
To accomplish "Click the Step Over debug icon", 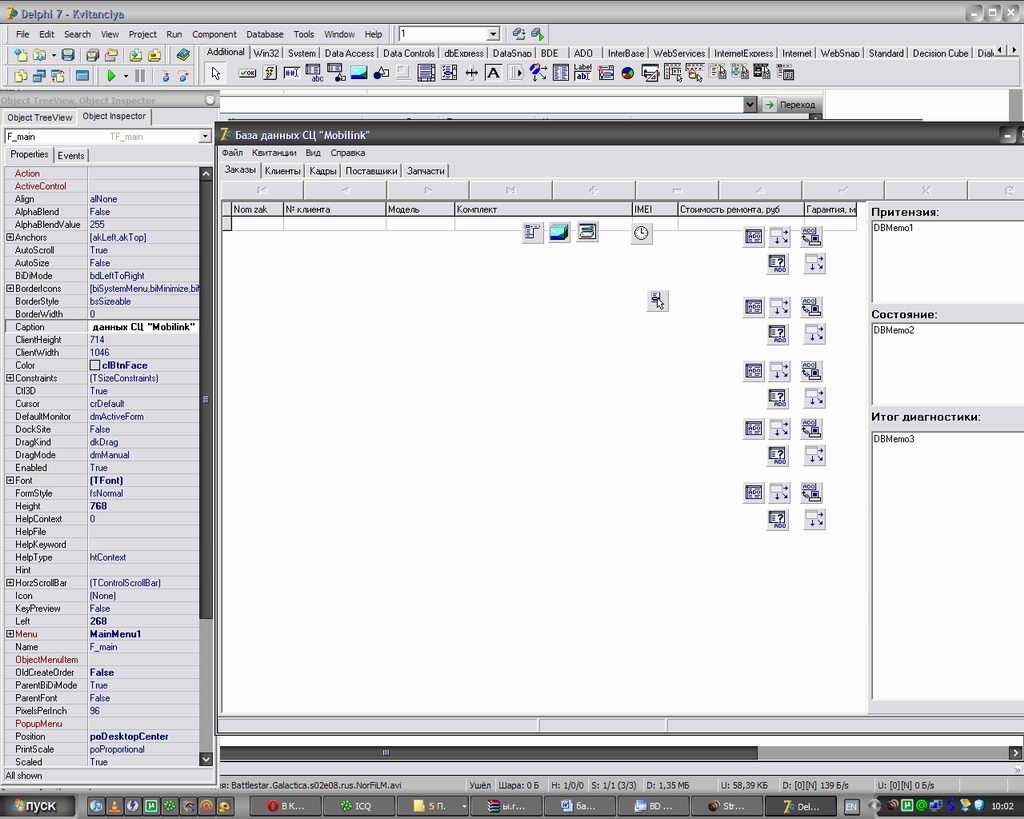I will click(184, 76).
